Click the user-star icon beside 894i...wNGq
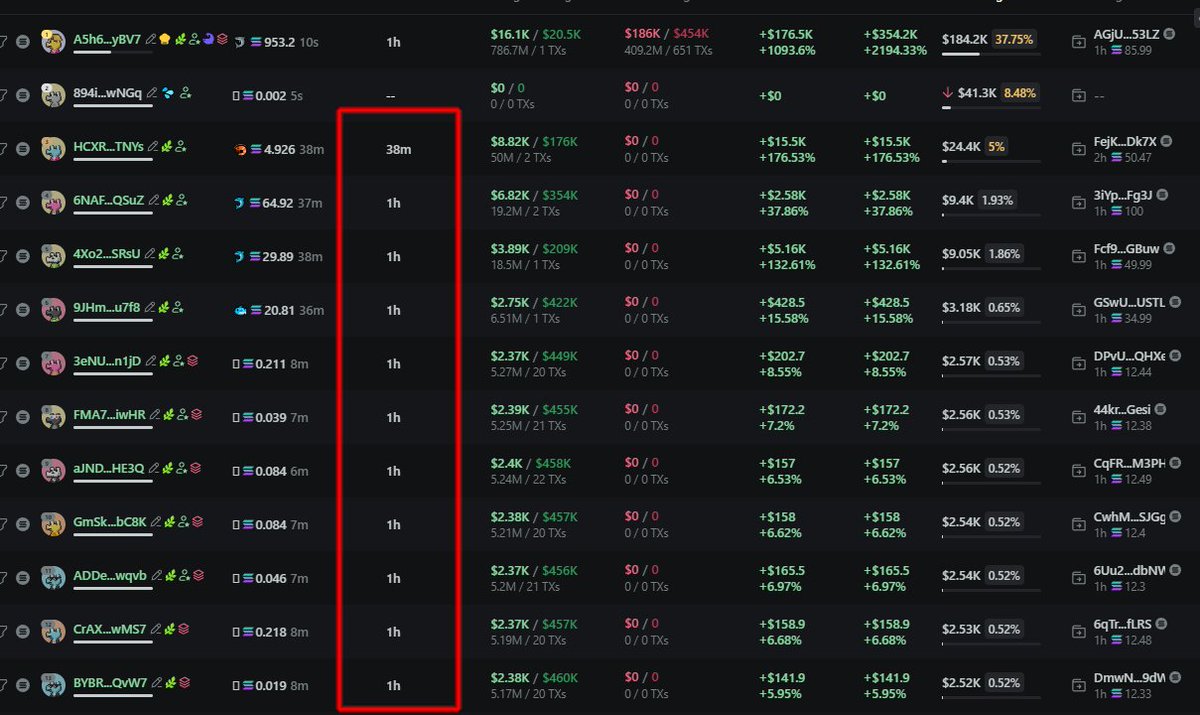 click(186, 93)
